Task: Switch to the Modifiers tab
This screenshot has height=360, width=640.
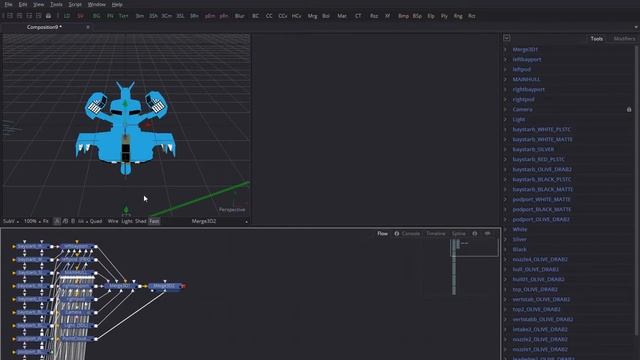Action: [624, 39]
